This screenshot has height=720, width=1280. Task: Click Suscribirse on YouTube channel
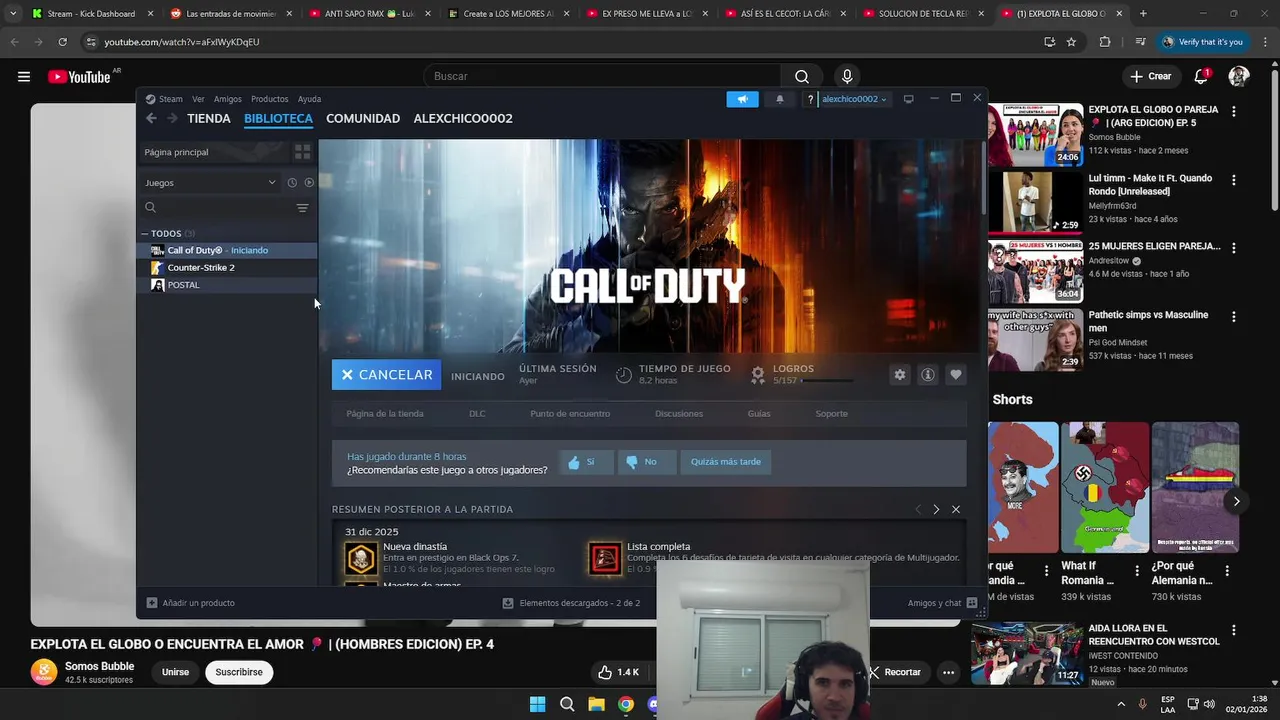pyautogui.click(x=239, y=672)
